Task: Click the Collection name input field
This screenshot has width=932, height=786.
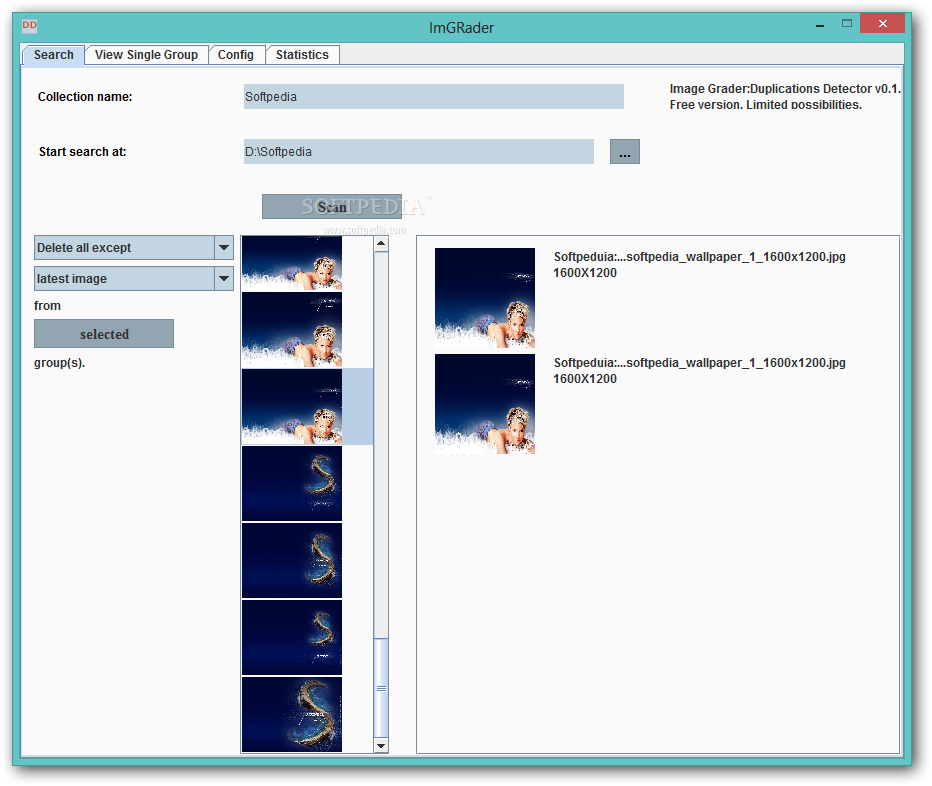Action: click(x=433, y=96)
